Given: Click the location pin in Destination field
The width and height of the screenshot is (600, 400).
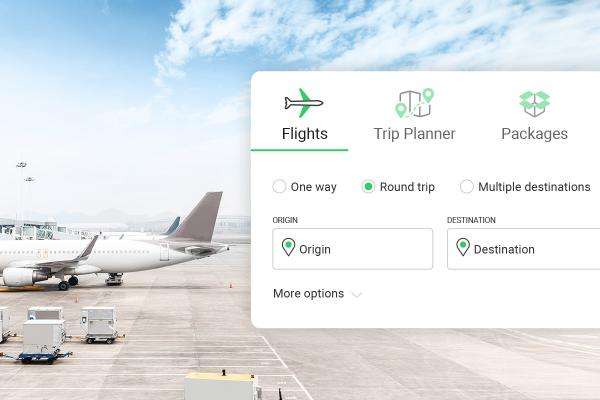Looking at the screenshot, I should point(463,247).
